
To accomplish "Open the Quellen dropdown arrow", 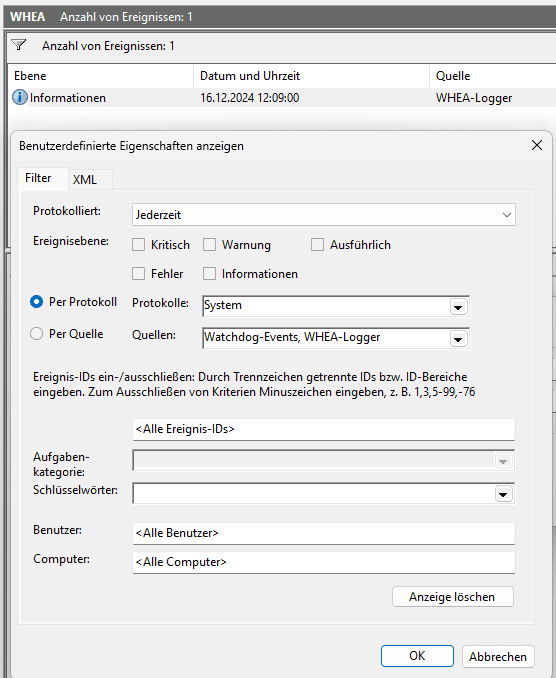I will (458, 339).
